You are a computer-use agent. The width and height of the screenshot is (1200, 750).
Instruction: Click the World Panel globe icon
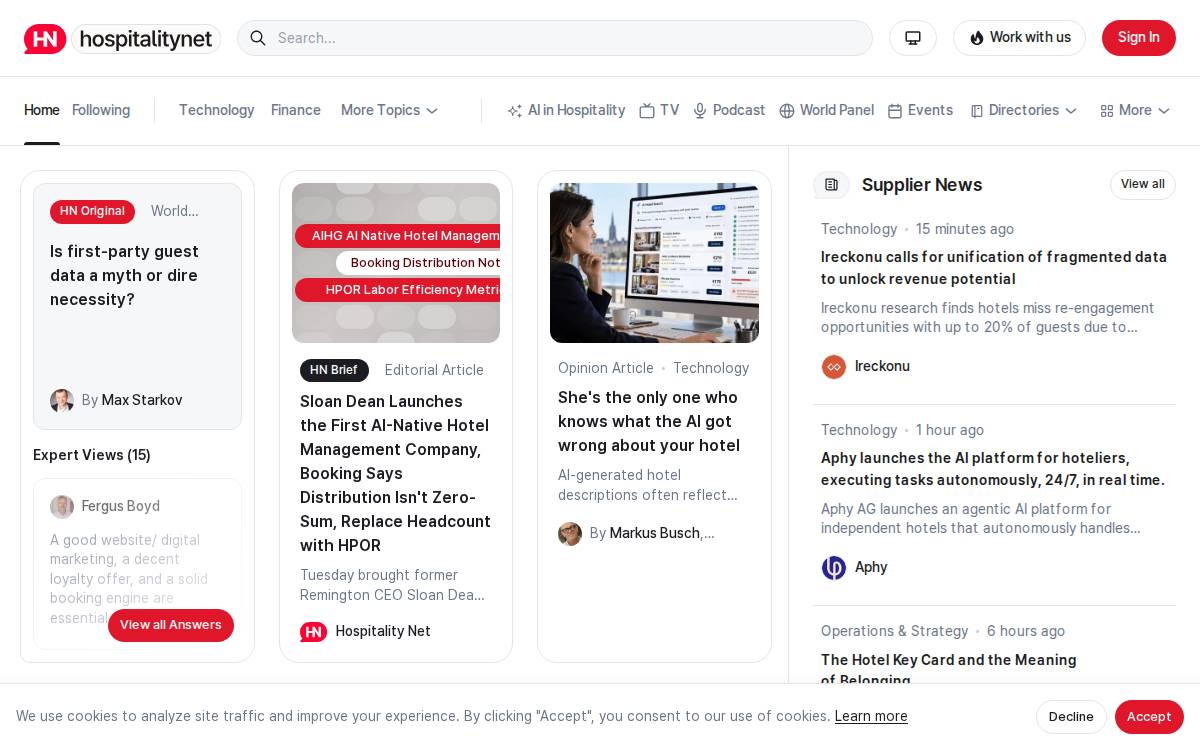click(787, 111)
